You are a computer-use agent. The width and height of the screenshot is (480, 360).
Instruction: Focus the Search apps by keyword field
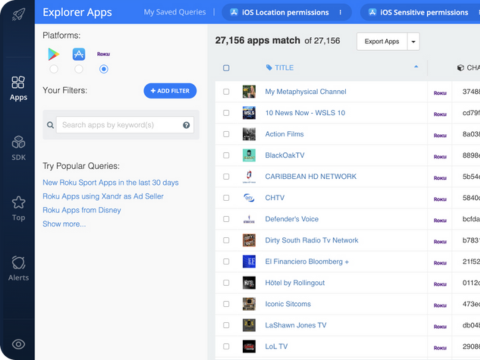[125, 125]
